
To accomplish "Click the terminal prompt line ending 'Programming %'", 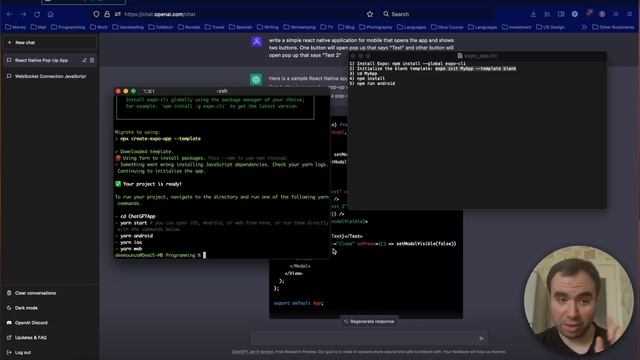I will pos(160,256).
